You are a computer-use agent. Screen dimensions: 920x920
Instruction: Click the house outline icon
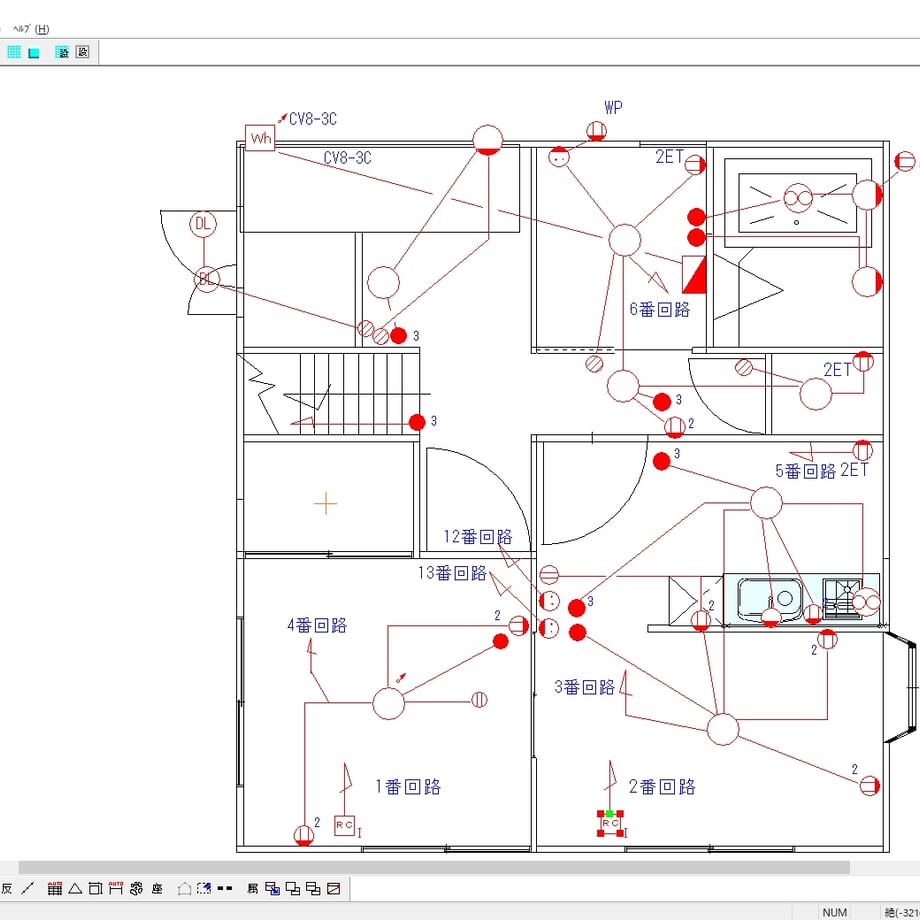pyautogui.click(x=184, y=888)
